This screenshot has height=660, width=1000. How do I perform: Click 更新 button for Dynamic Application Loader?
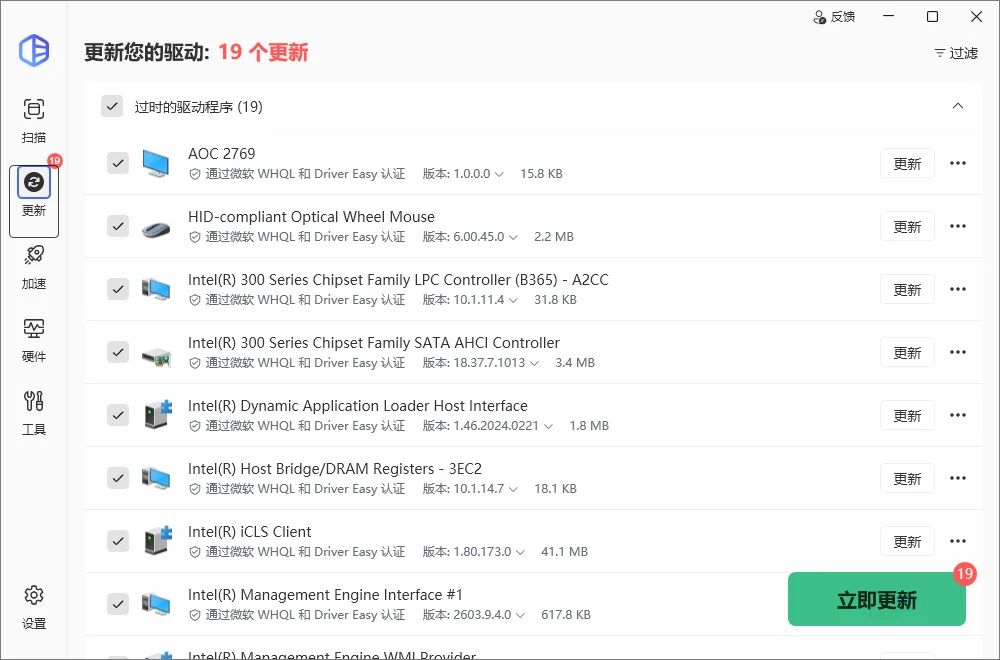click(x=907, y=416)
